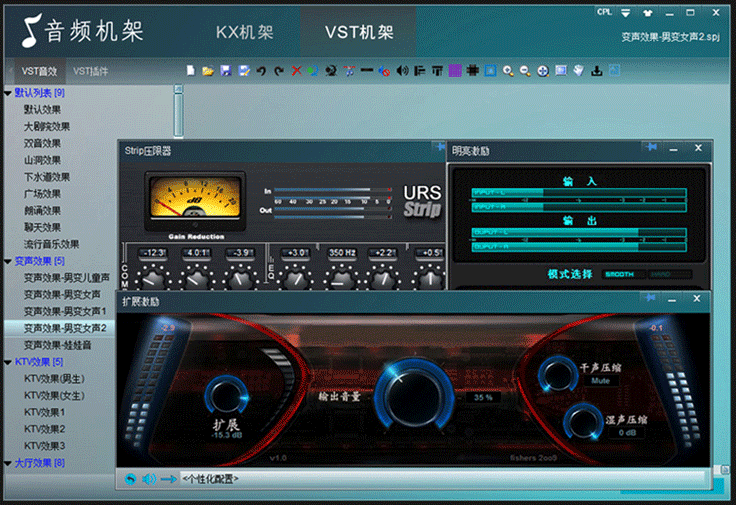
Task: Select the VST插件 tab
Action: (x=91, y=71)
